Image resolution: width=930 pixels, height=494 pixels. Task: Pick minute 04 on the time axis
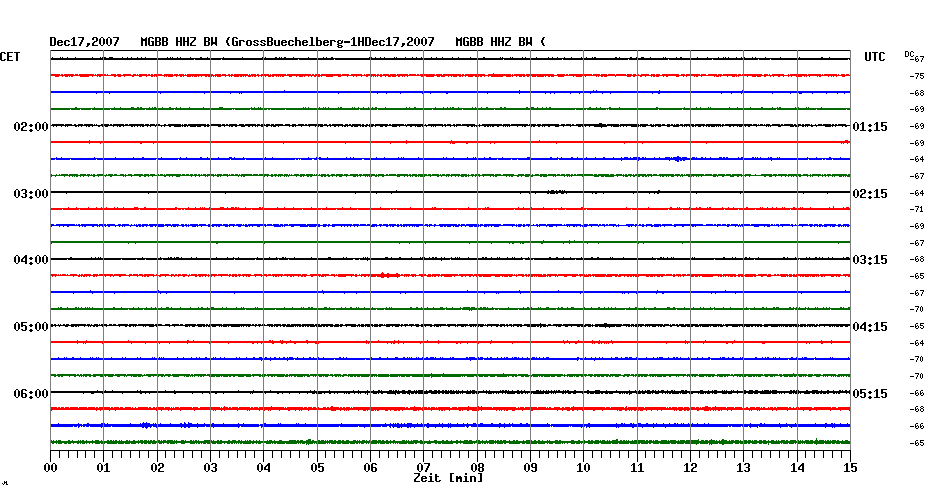[264, 468]
